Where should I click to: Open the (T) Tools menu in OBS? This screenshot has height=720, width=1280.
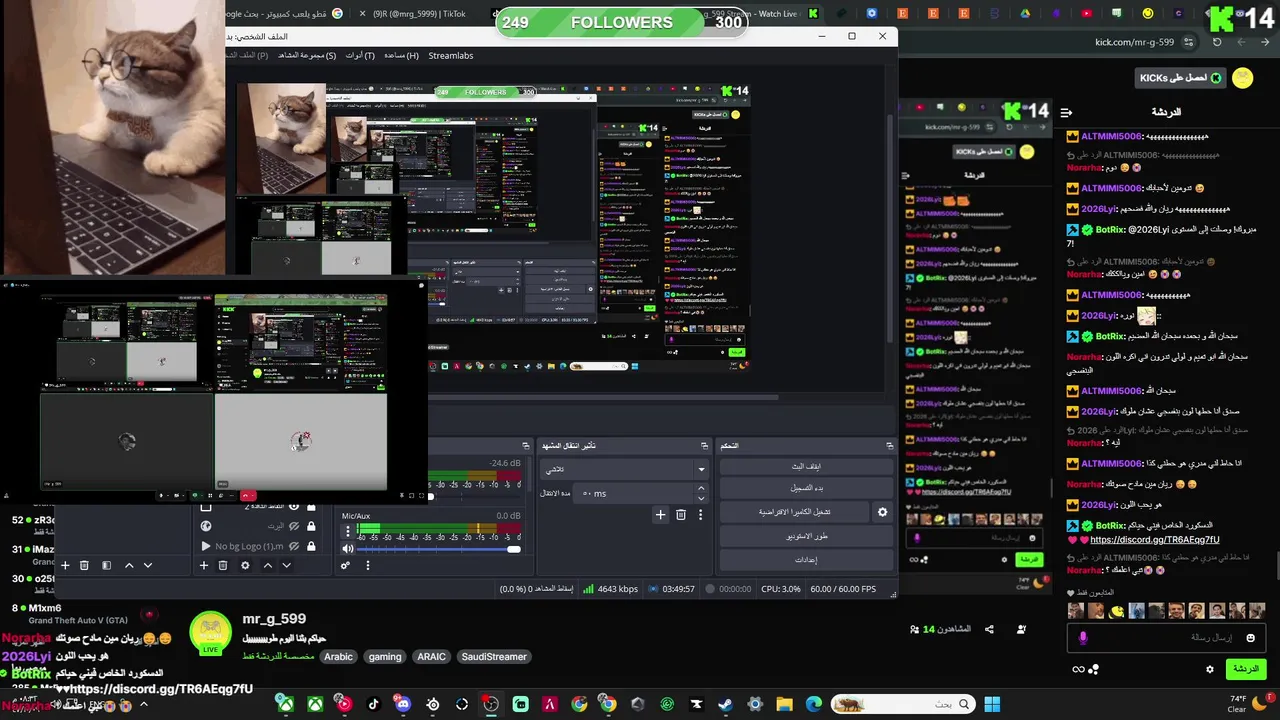360,56
